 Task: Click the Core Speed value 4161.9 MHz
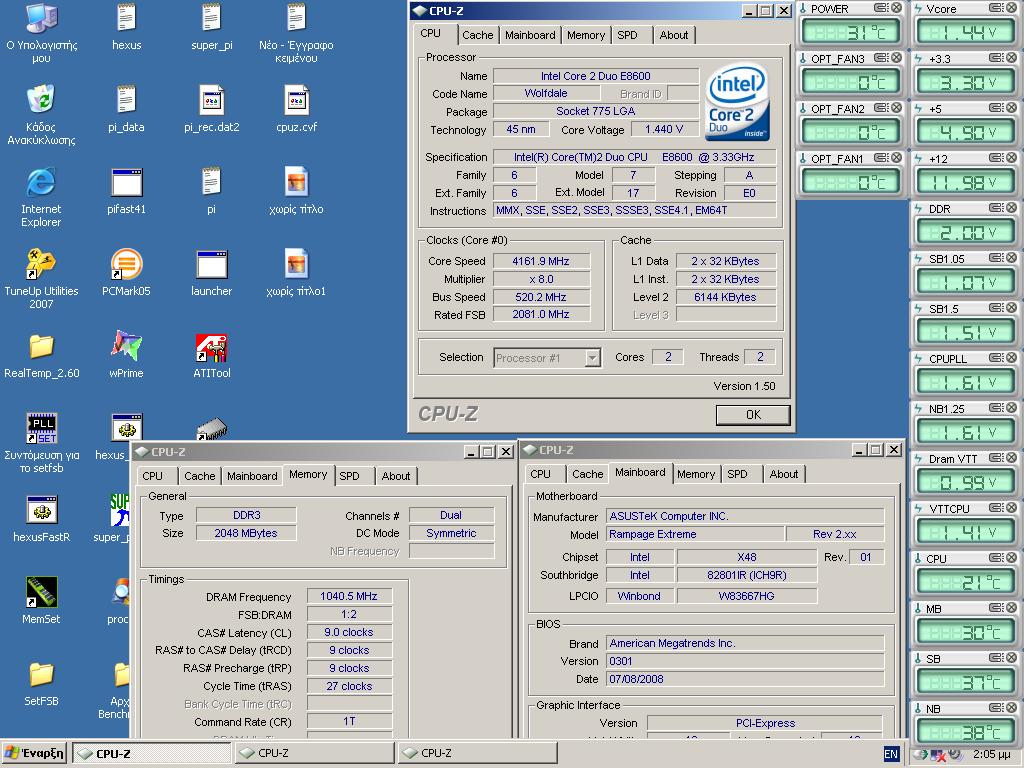pyautogui.click(x=541, y=261)
